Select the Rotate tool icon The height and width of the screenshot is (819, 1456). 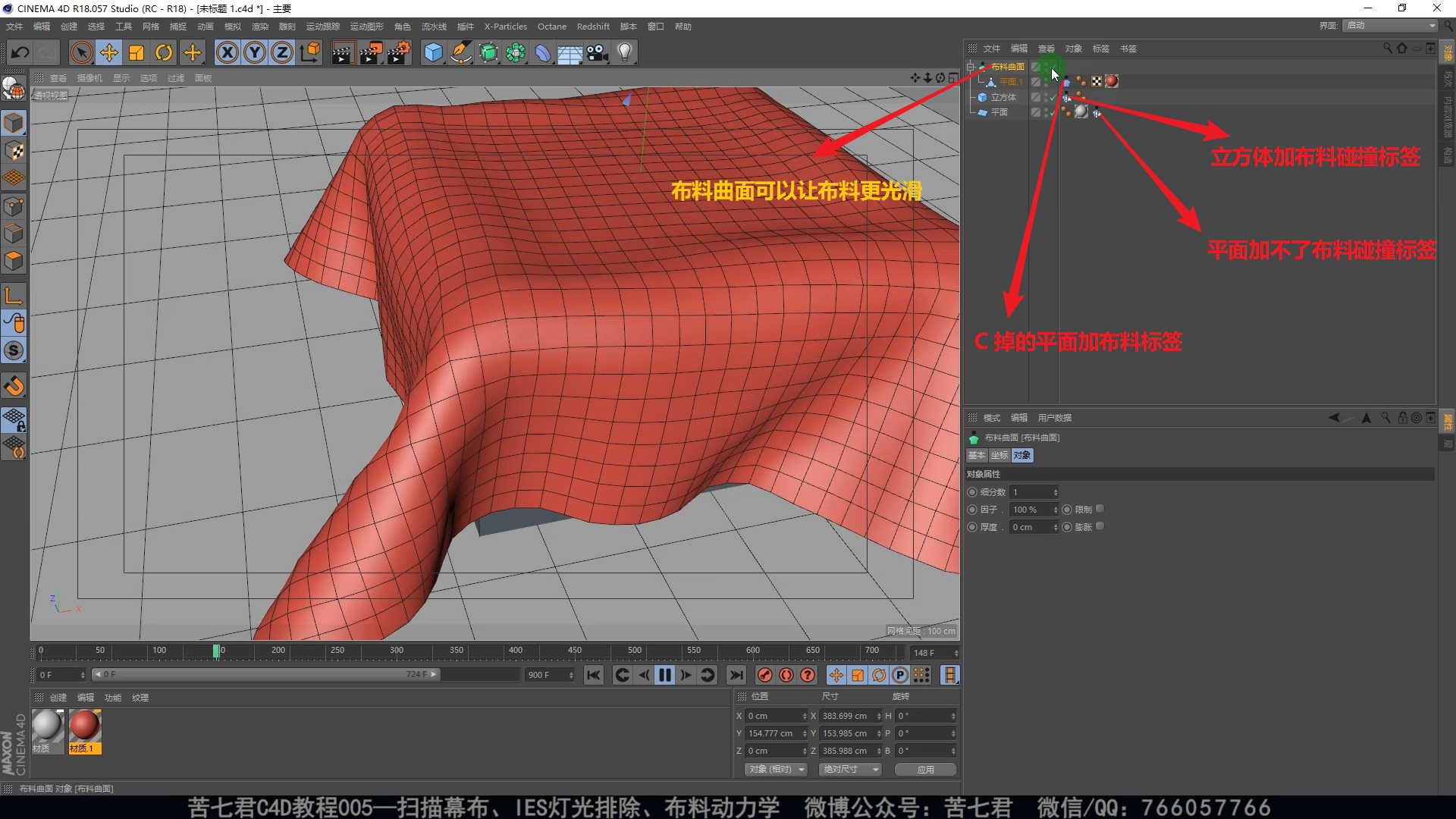coord(164,52)
